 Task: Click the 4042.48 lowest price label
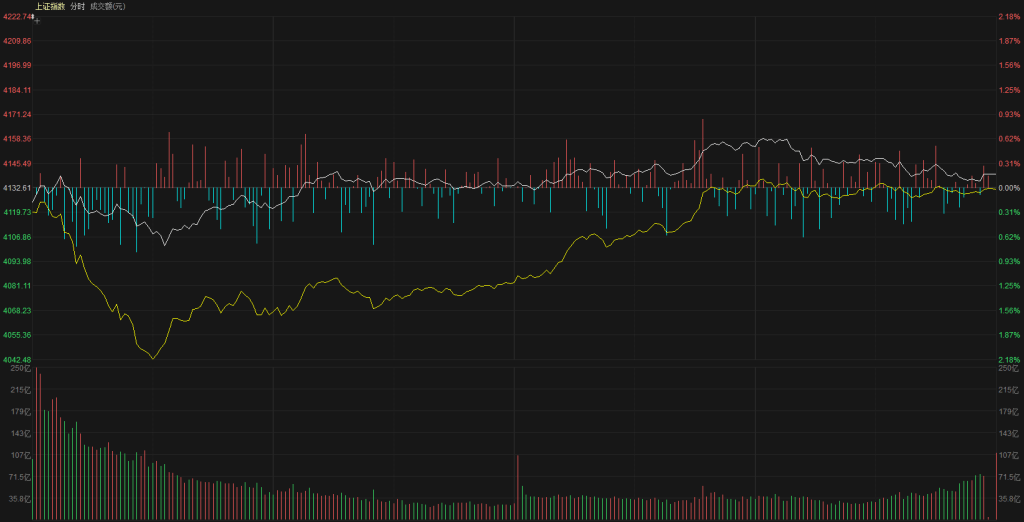(x=16, y=360)
